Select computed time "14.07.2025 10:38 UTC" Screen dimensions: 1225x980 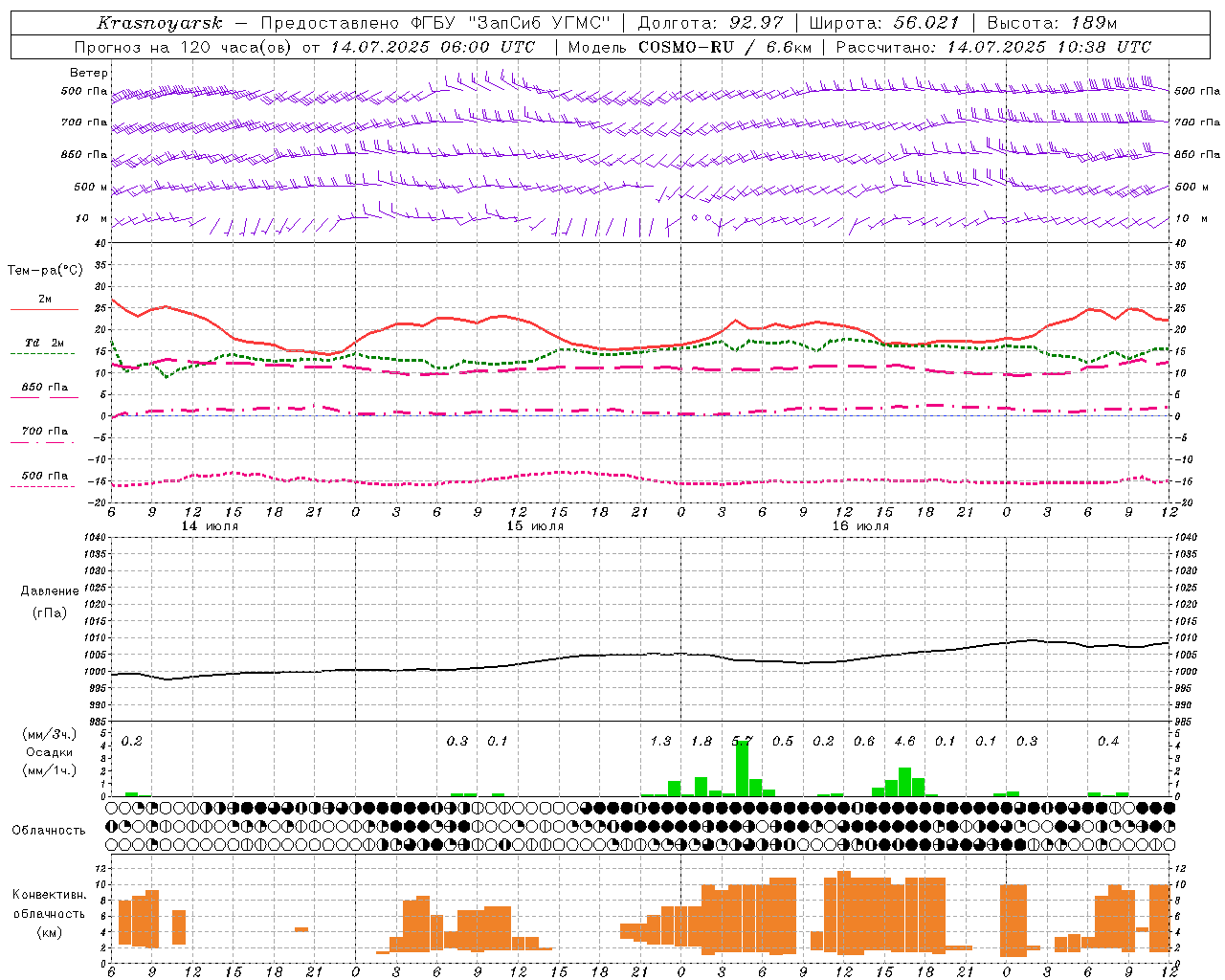point(1050,47)
